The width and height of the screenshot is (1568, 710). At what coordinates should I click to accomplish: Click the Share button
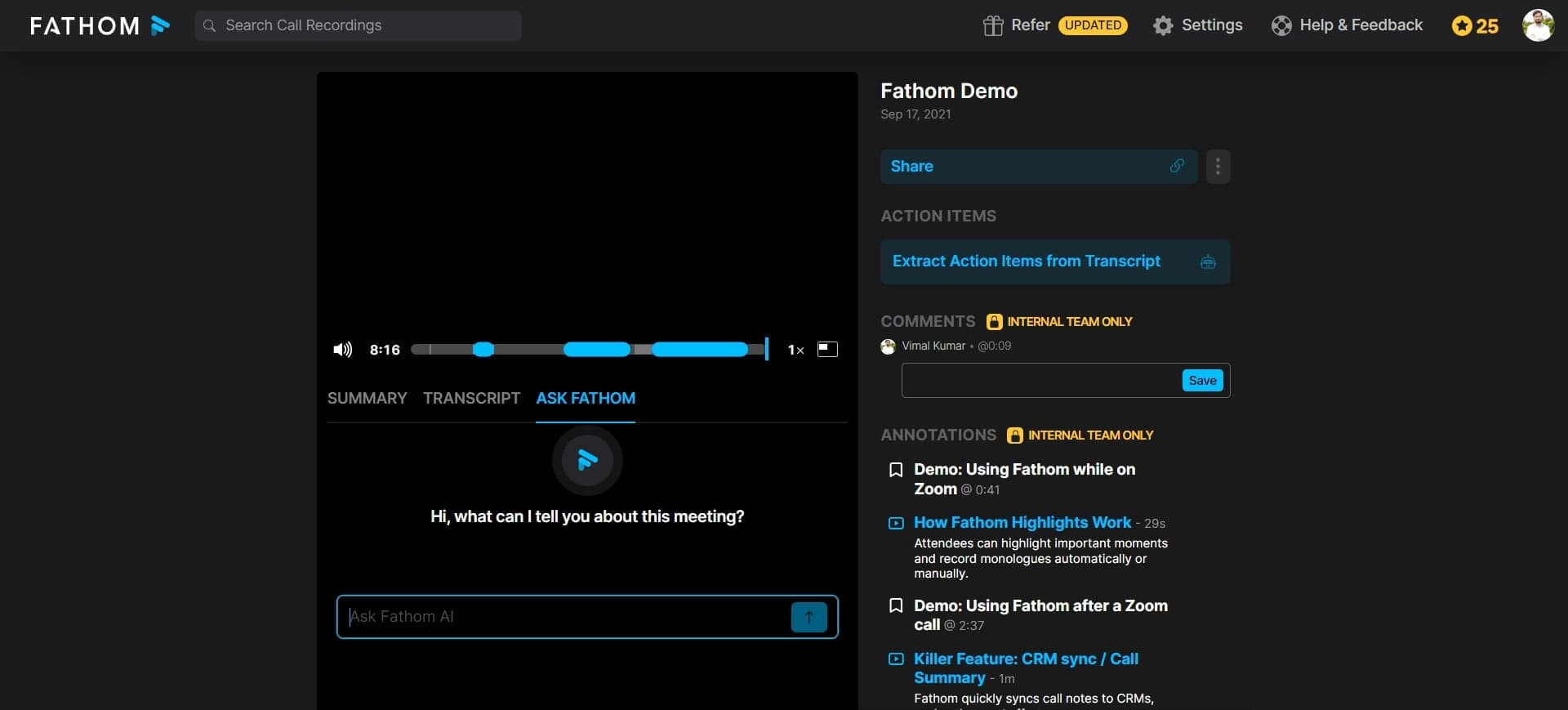click(1039, 166)
